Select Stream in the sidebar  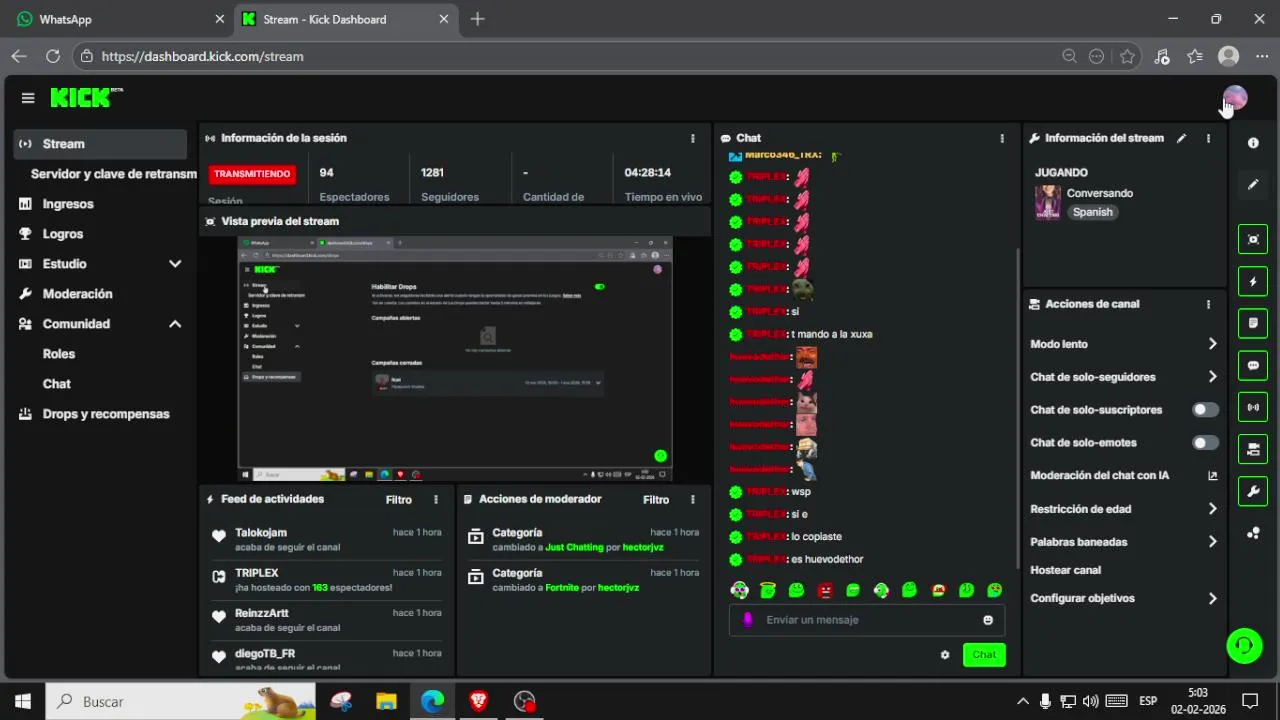[100, 144]
